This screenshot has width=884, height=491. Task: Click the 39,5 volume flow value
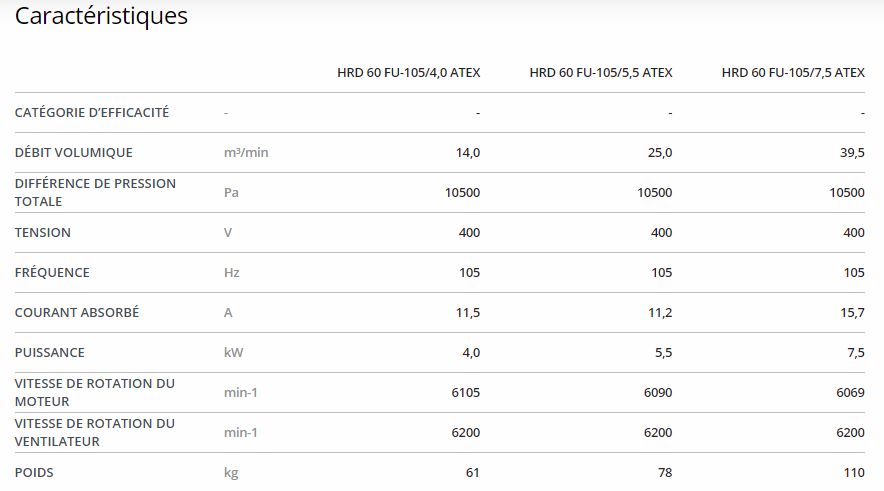[x=852, y=152]
